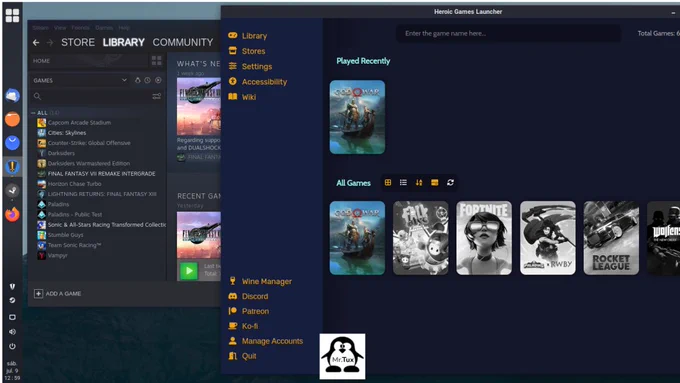Select Horizon Chase Turbo in Steam list
This screenshot has width=680, height=383.
69,184
